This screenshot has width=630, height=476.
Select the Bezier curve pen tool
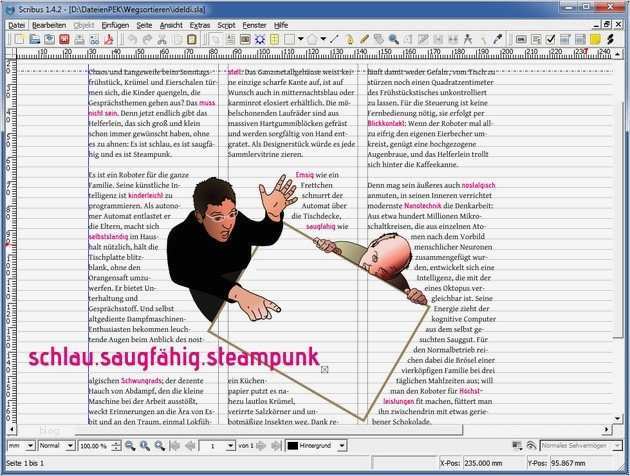[349, 39]
